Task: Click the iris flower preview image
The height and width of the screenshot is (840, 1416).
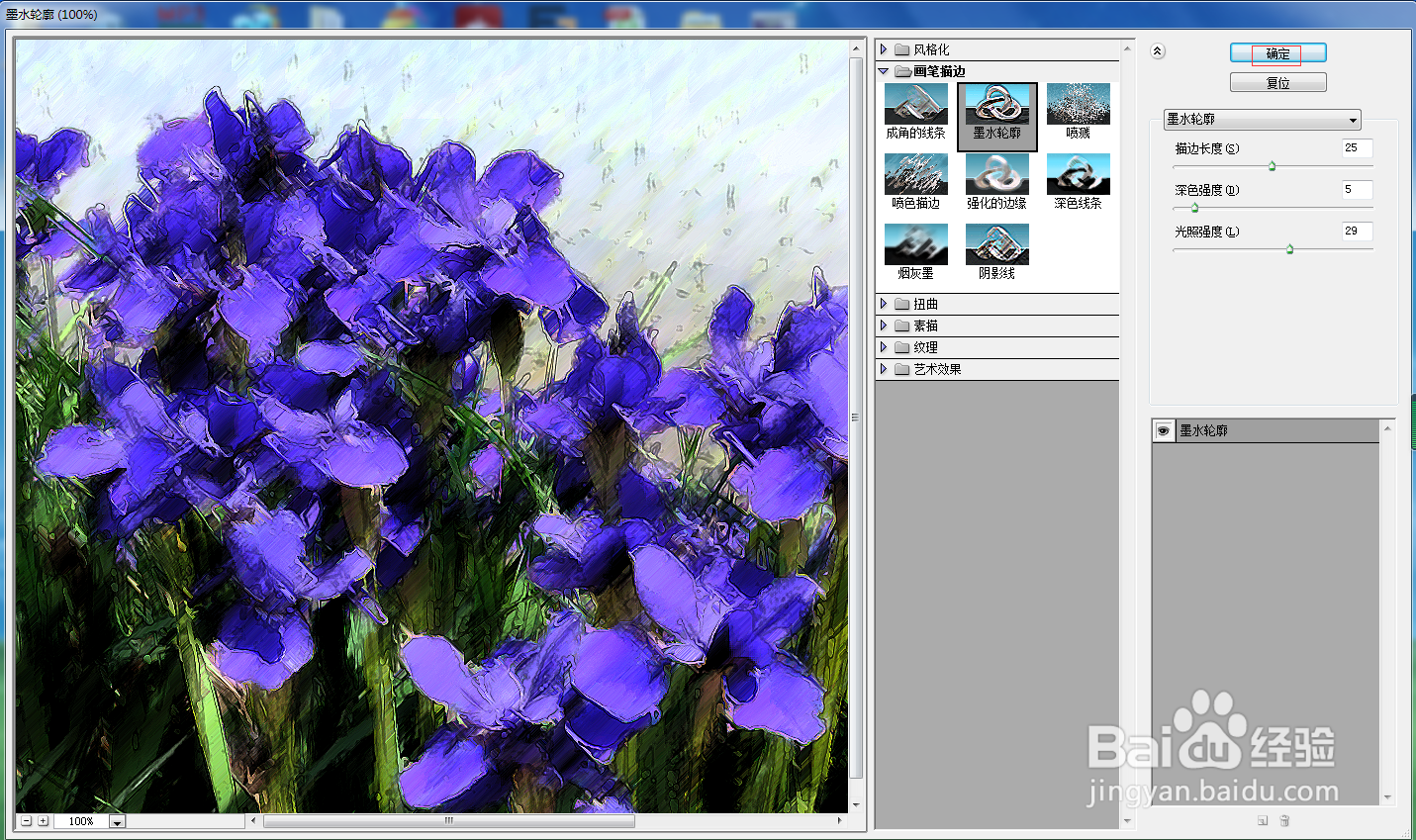Action: click(x=431, y=425)
